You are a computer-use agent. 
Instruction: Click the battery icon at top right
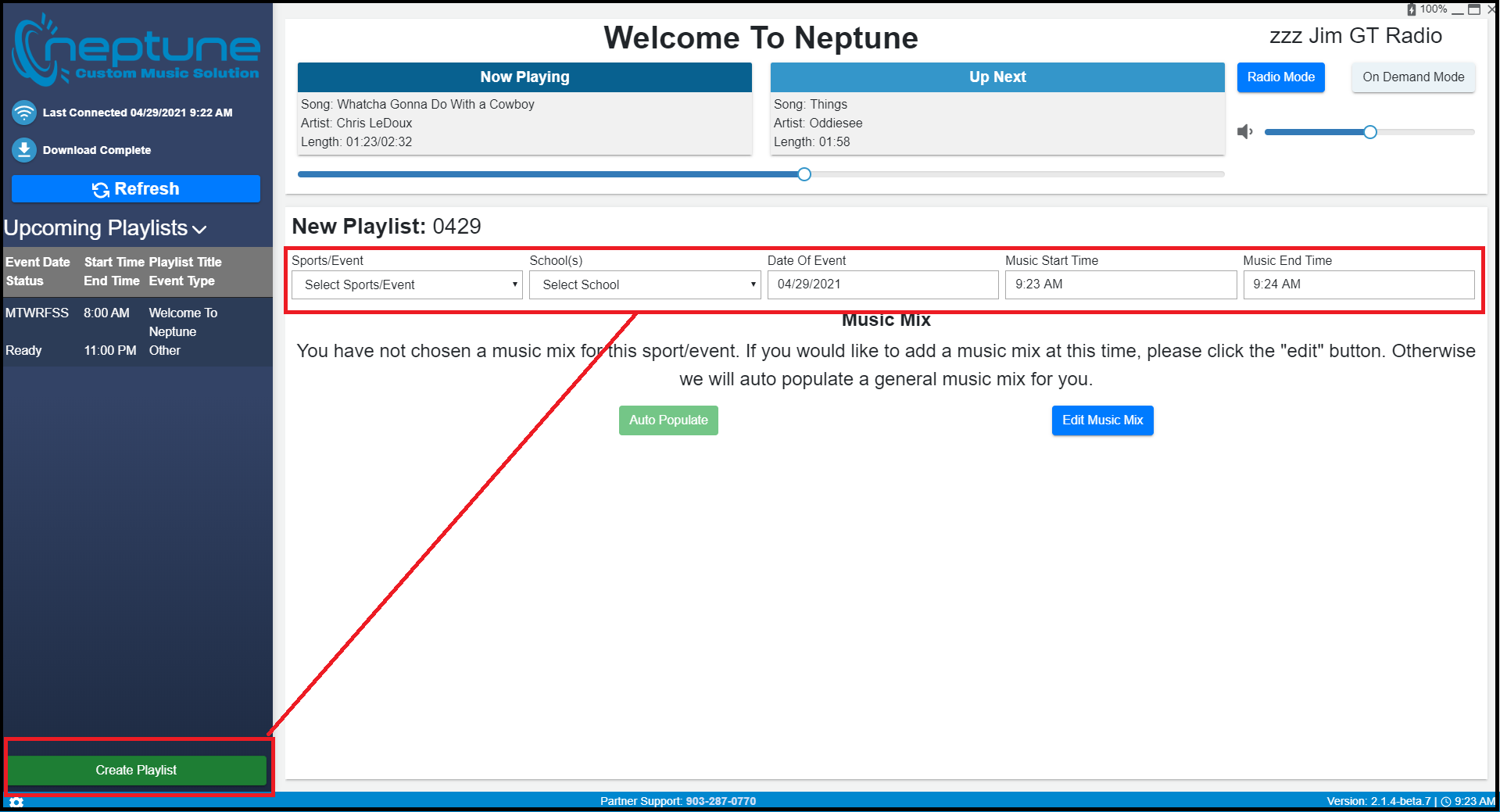point(1412,9)
